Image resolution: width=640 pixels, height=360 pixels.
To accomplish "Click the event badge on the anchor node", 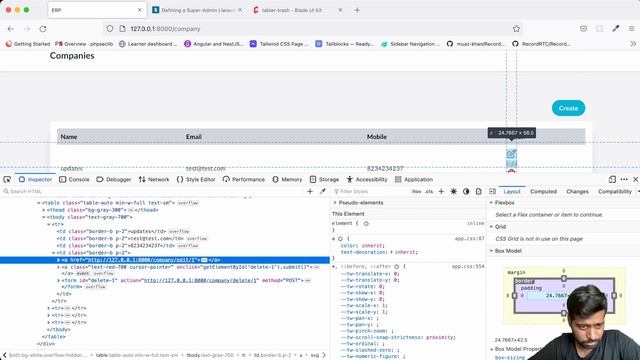I will [x=83, y=273].
